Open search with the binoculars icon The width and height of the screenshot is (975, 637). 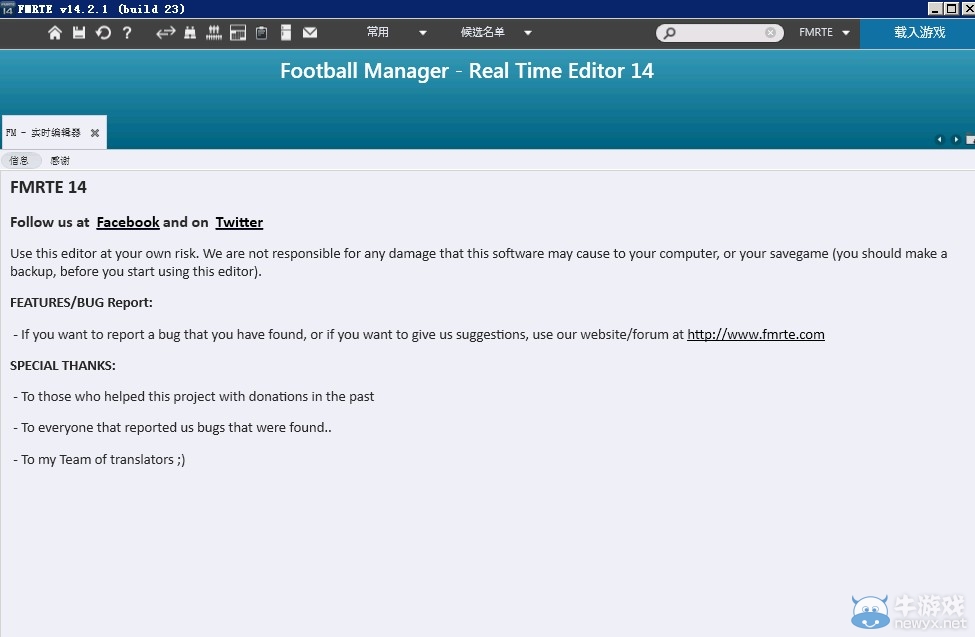[x=190, y=33]
